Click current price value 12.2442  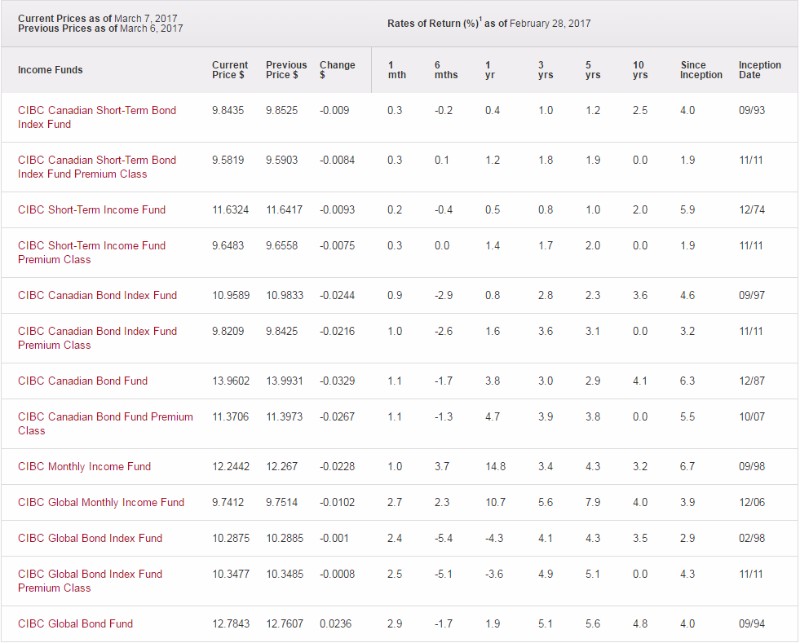[x=231, y=466]
